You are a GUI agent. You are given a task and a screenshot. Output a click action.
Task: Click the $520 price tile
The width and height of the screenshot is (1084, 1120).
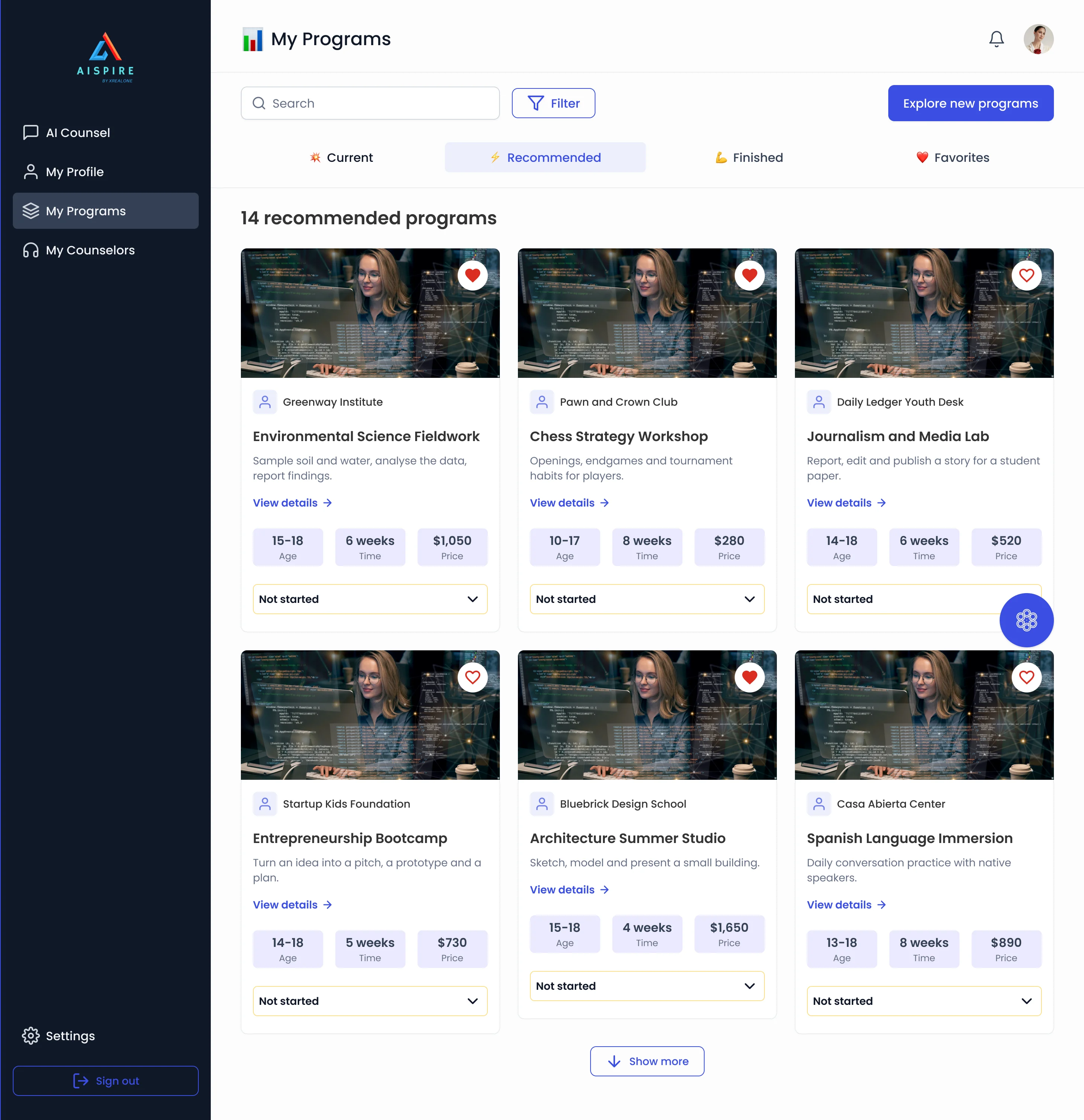1006,548
